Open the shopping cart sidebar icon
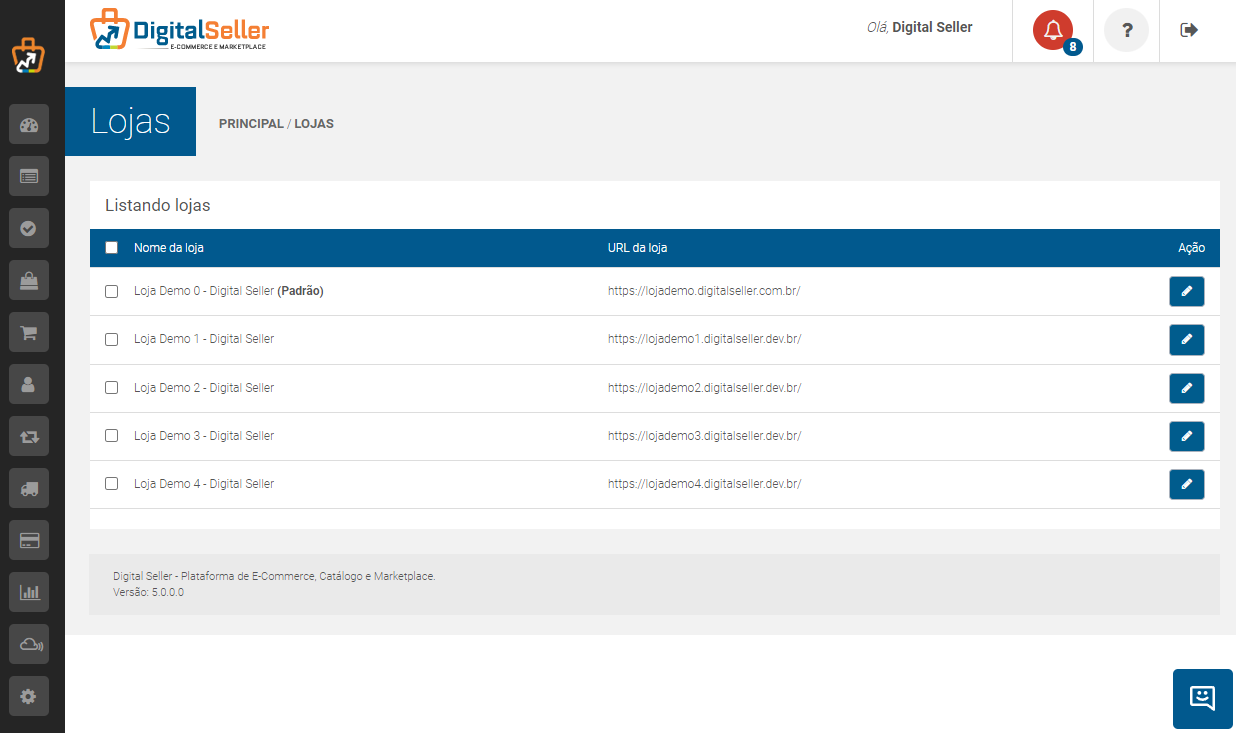1236x733 pixels. click(28, 332)
